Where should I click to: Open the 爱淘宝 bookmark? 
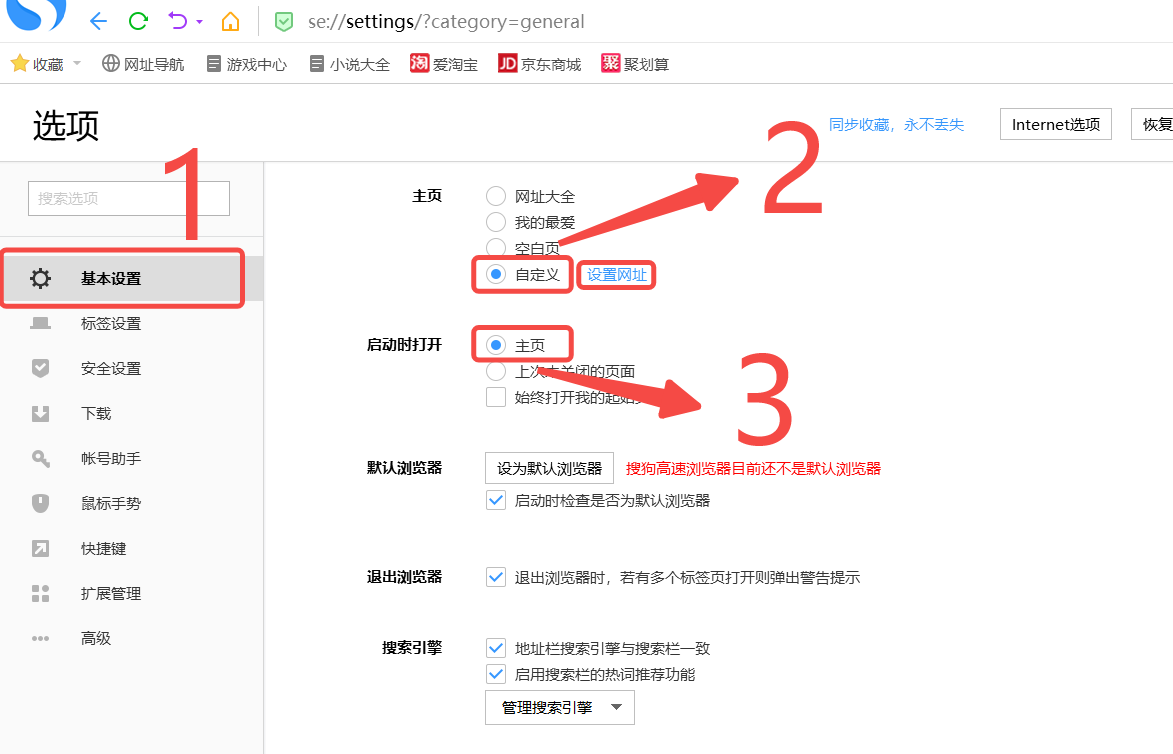[443, 64]
